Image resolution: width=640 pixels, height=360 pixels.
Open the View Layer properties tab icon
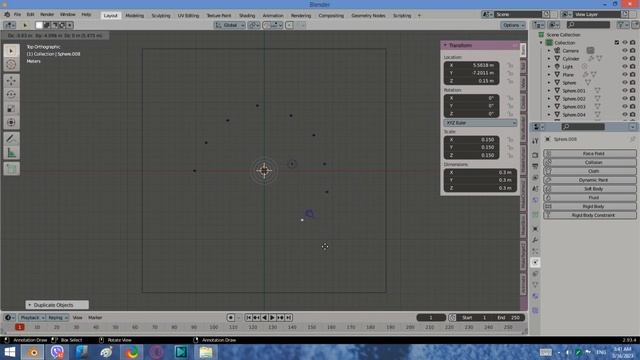click(x=535, y=178)
